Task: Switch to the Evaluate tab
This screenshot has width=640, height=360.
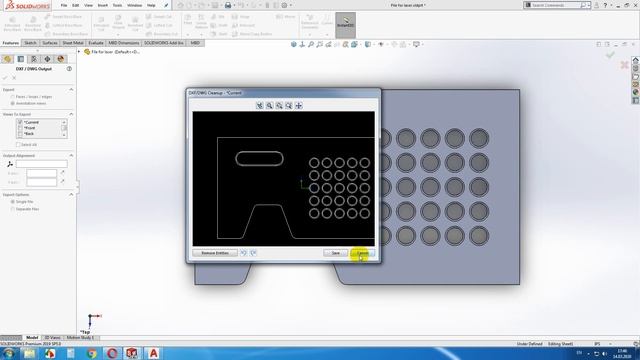Action: (x=96, y=43)
